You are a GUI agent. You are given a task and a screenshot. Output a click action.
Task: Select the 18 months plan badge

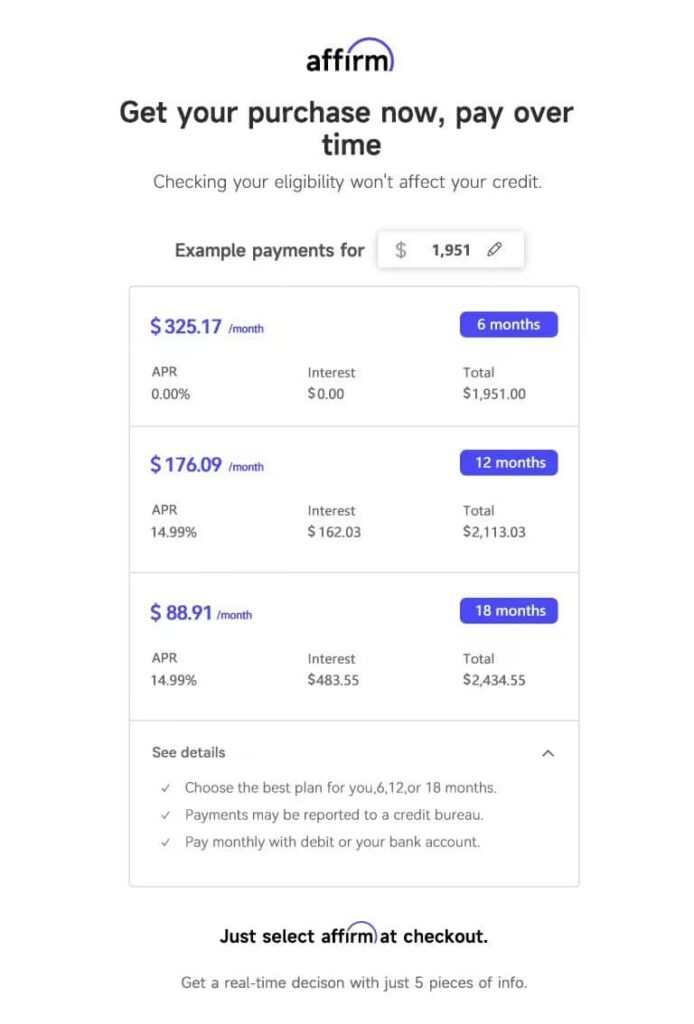(x=508, y=610)
